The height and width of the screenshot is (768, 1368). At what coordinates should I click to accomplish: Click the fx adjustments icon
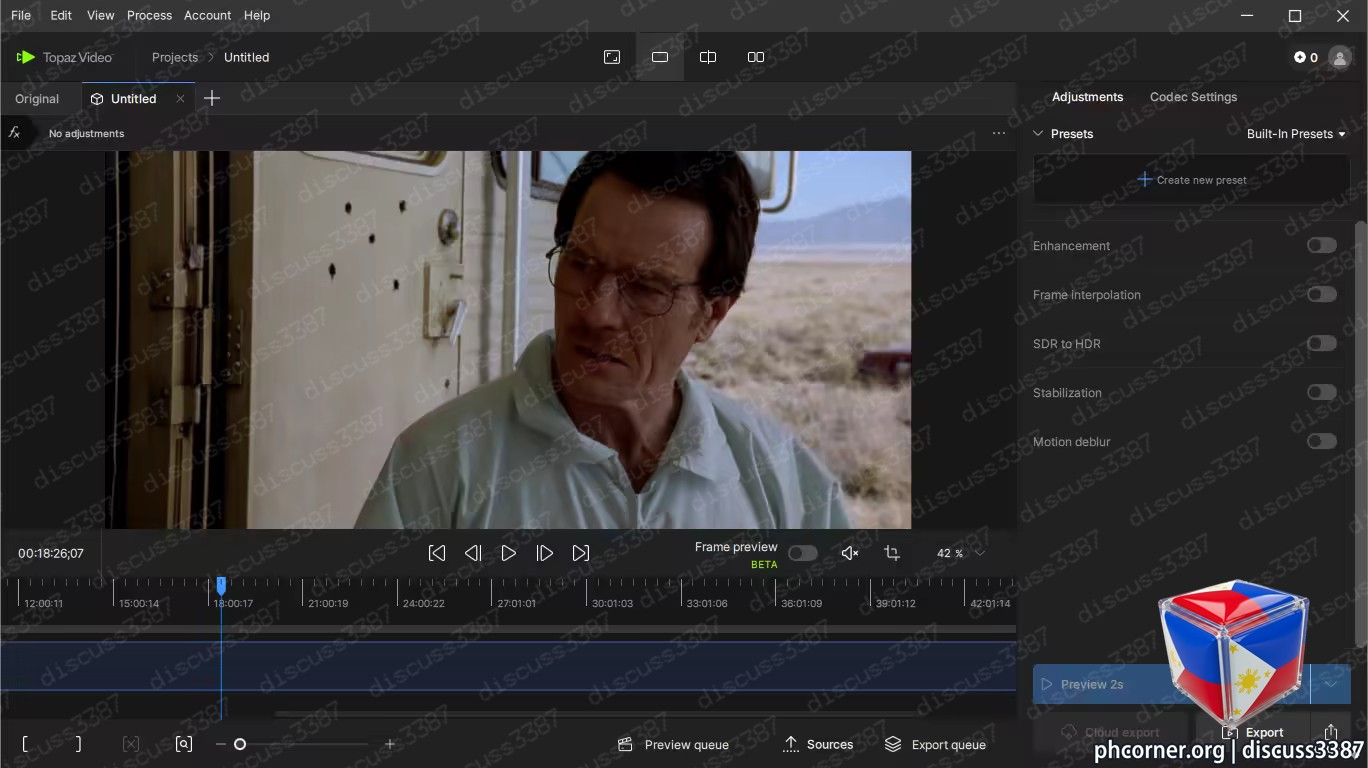click(14, 132)
